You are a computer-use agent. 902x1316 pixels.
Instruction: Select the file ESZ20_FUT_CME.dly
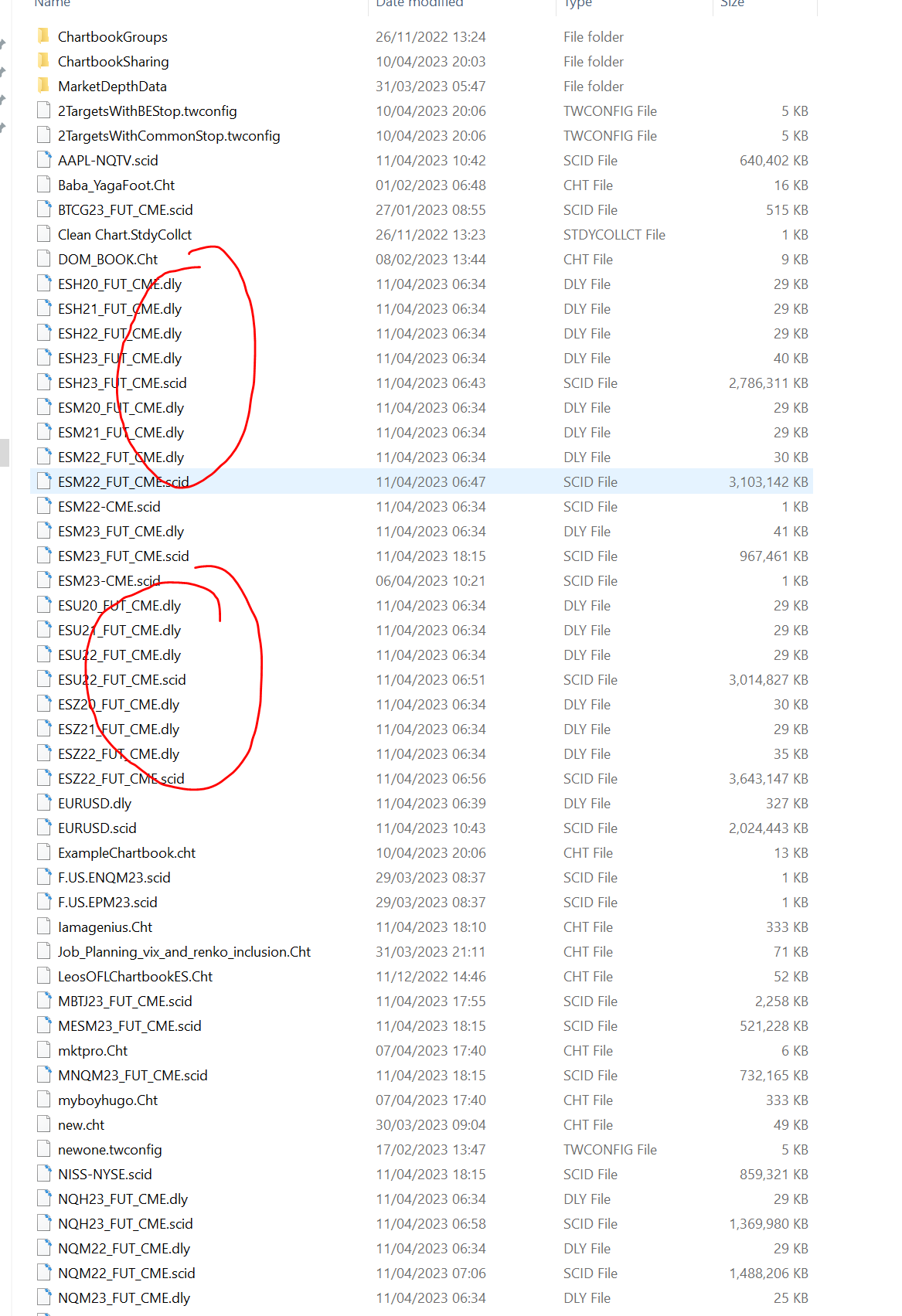(x=118, y=704)
